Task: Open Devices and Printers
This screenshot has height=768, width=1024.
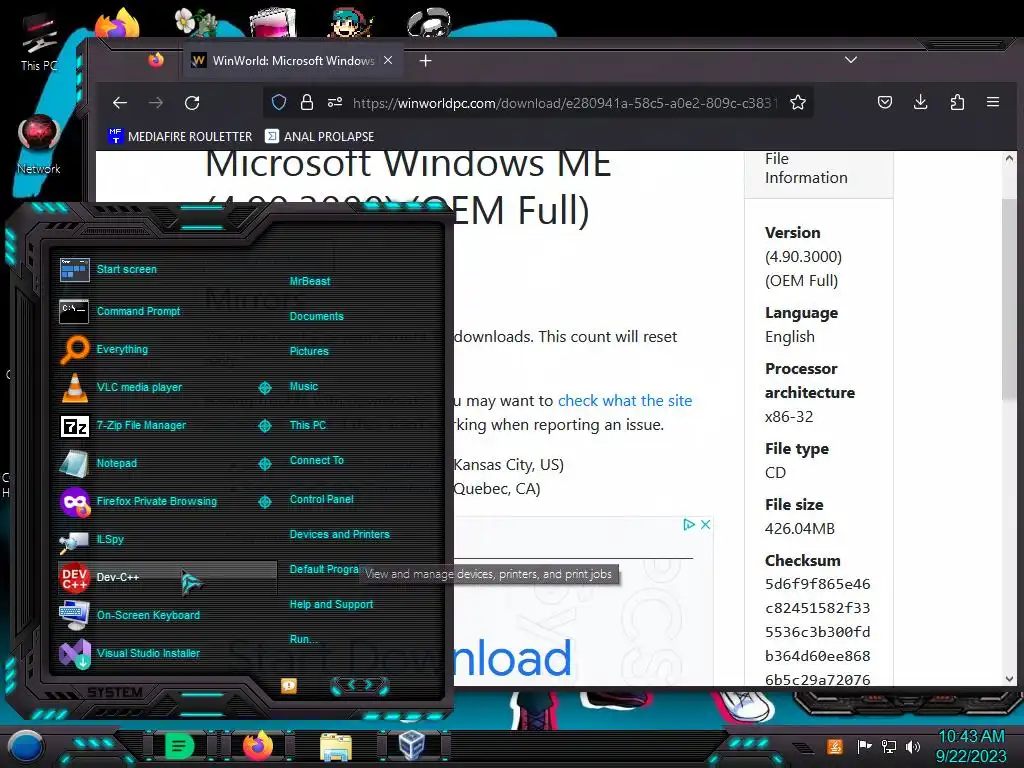Action: click(x=340, y=534)
